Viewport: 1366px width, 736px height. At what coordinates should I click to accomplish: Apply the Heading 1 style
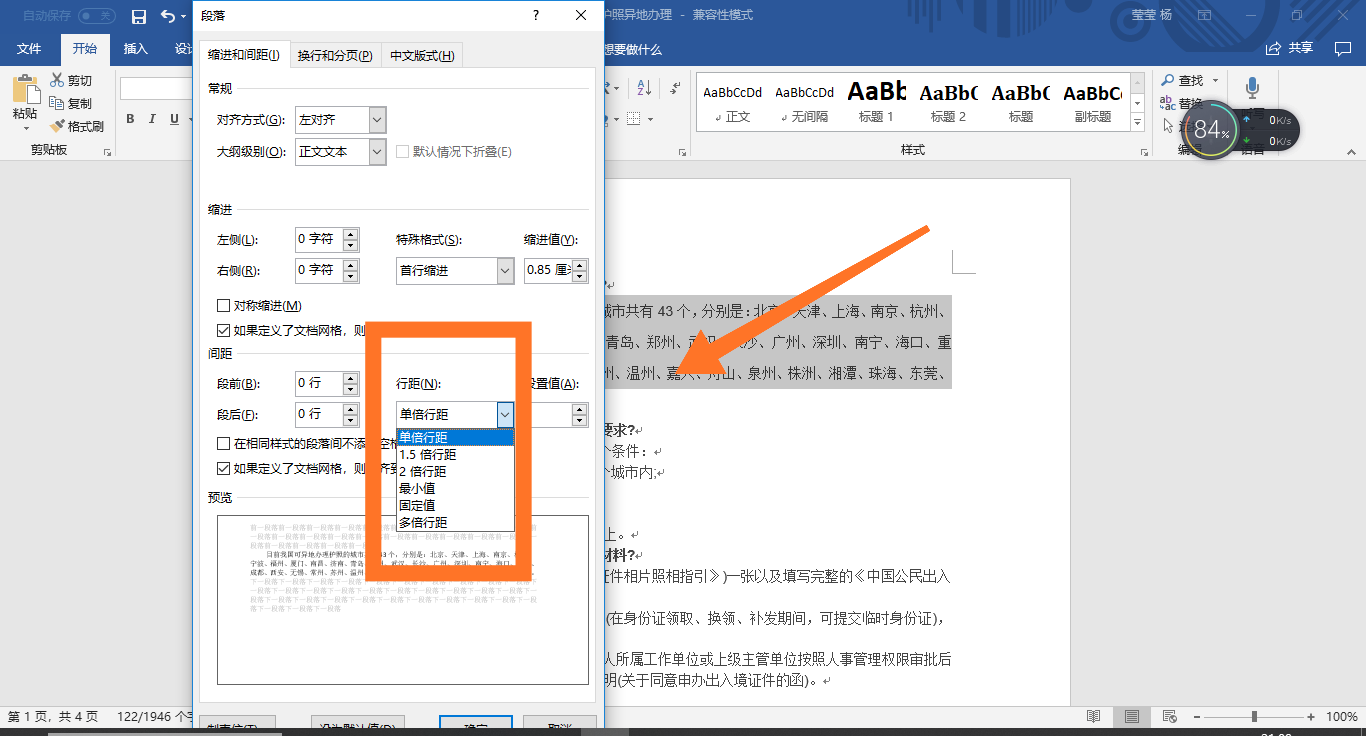[876, 102]
